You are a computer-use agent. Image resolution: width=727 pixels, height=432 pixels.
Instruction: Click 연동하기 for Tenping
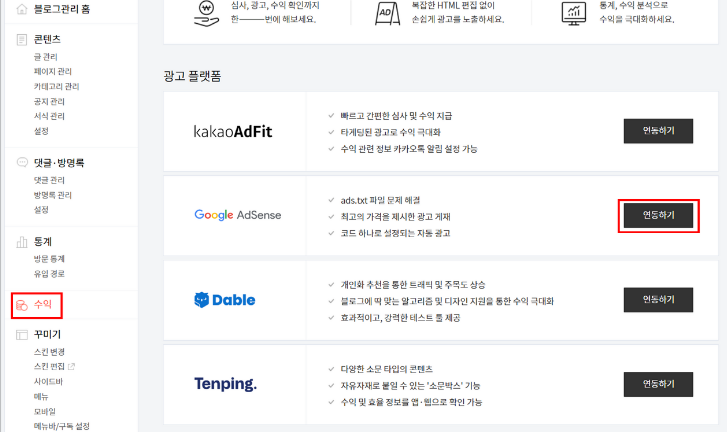click(658, 384)
